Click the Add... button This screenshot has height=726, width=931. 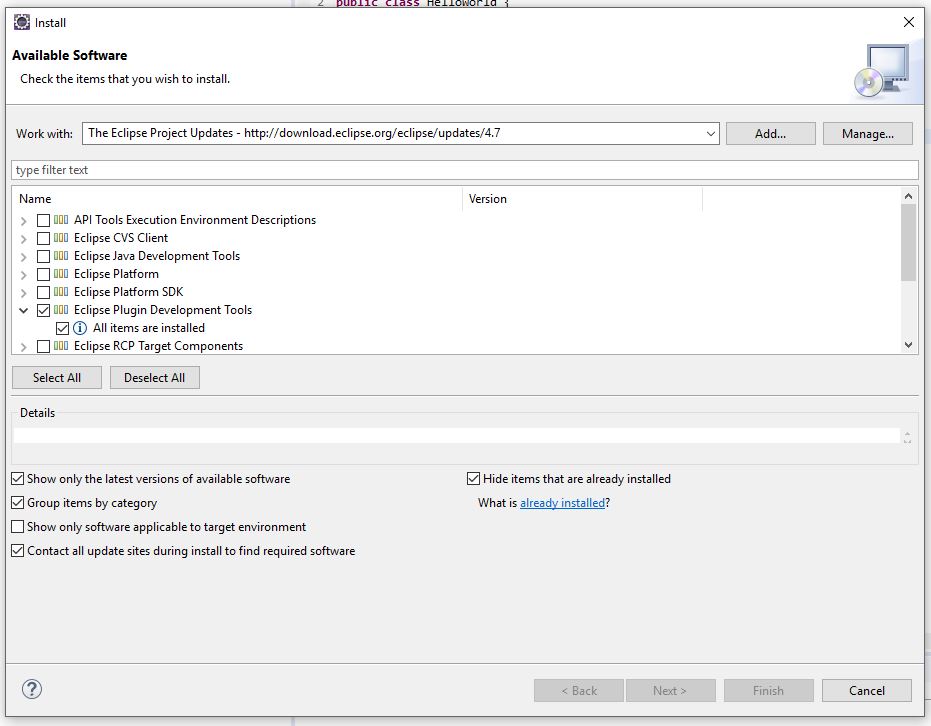pyautogui.click(x=770, y=134)
